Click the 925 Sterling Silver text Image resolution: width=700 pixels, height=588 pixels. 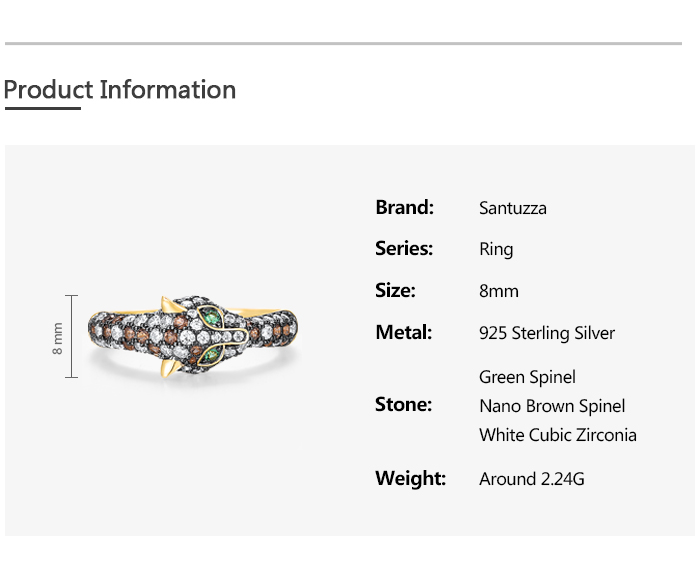547,333
